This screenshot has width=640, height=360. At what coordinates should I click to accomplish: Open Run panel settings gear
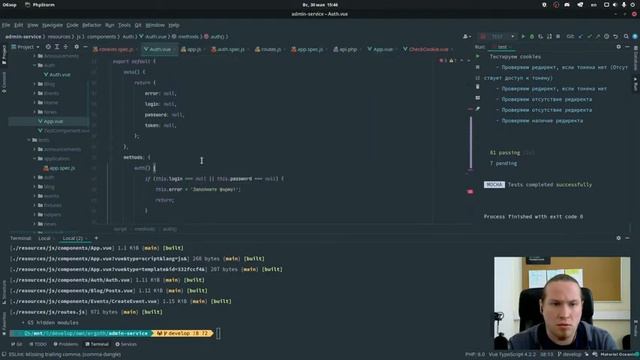click(618, 47)
